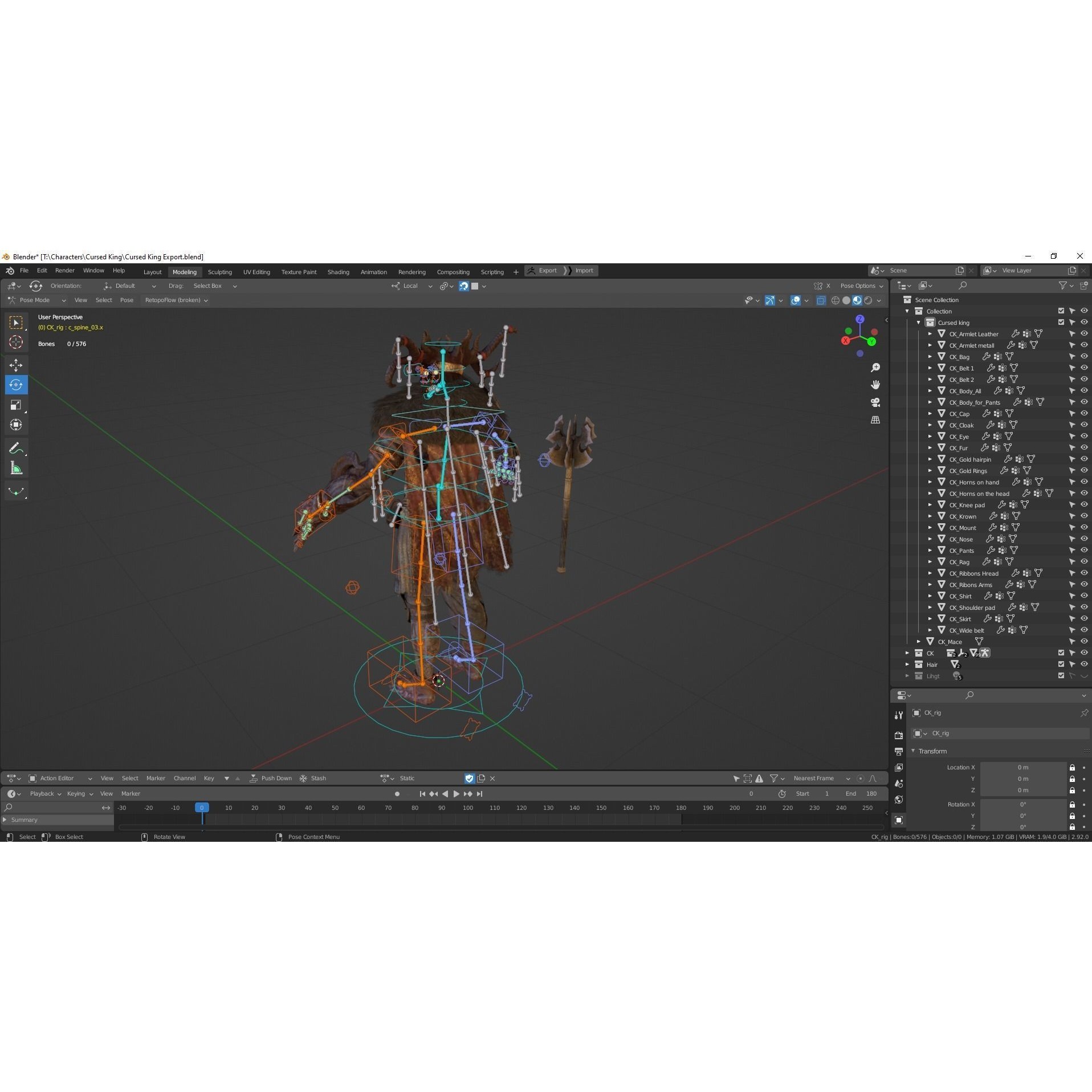Uncheck the Cursed king collection checkbox
Image resolution: width=1092 pixels, height=1092 pixels.
click(x=1061, y=322)
